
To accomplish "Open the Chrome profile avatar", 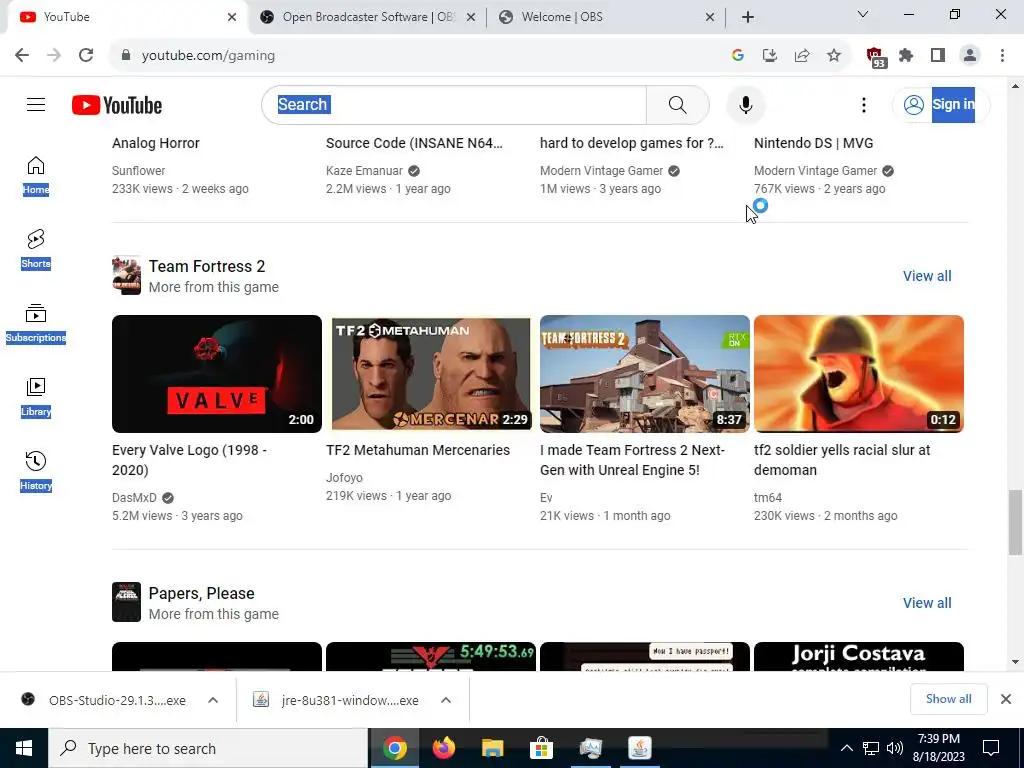I will click(x=970, y=56).
